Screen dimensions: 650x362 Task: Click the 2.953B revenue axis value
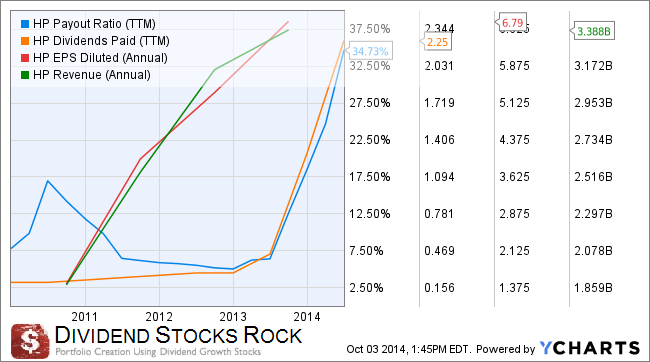[593, 103]
